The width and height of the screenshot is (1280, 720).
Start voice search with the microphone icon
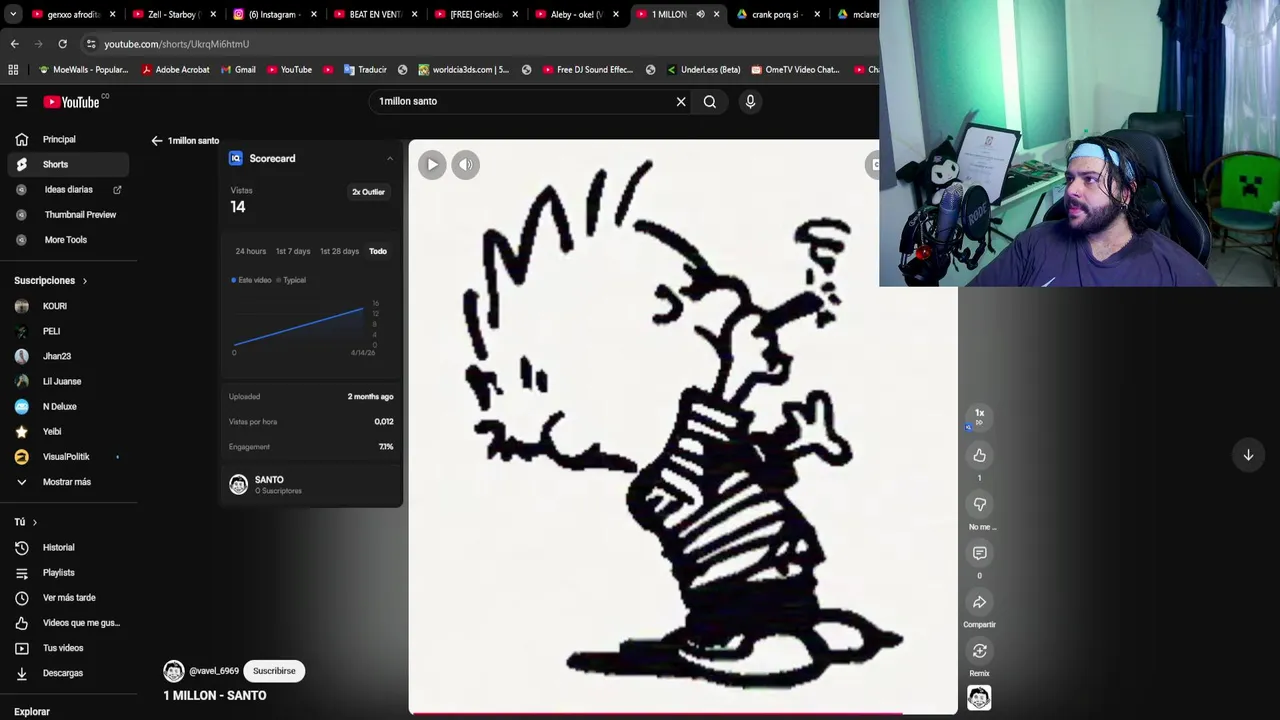pos(750,101)
